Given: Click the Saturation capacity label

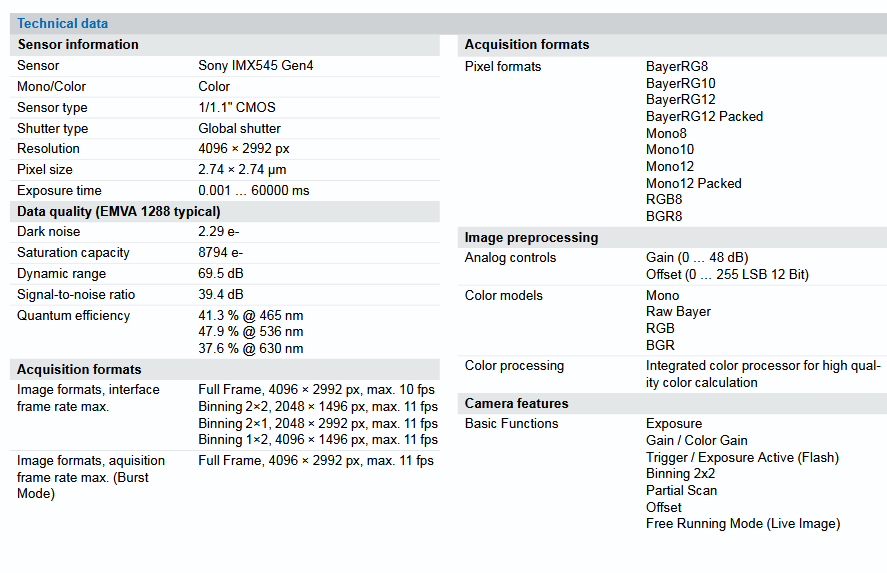Looking at the screenshot, I should 73,253.
